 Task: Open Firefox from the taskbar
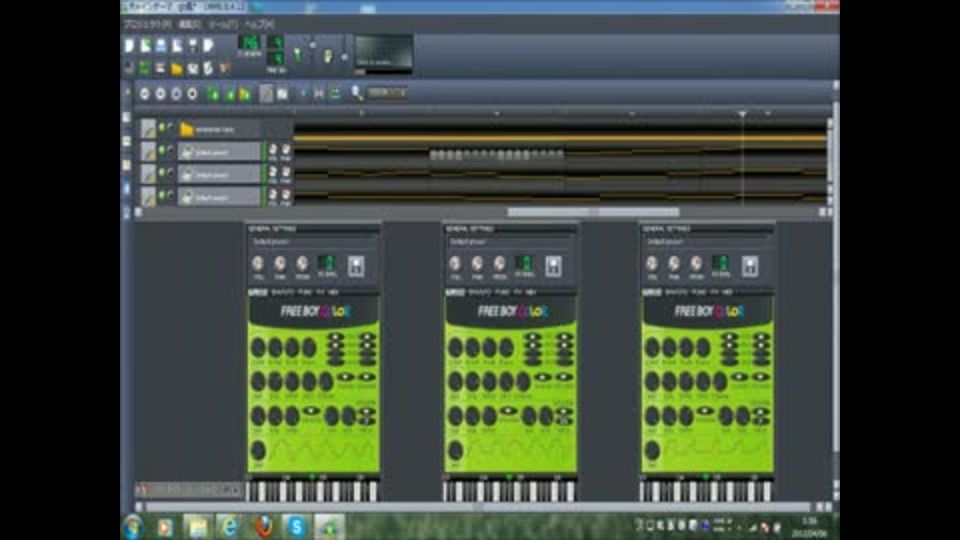(x=263, y=527)
